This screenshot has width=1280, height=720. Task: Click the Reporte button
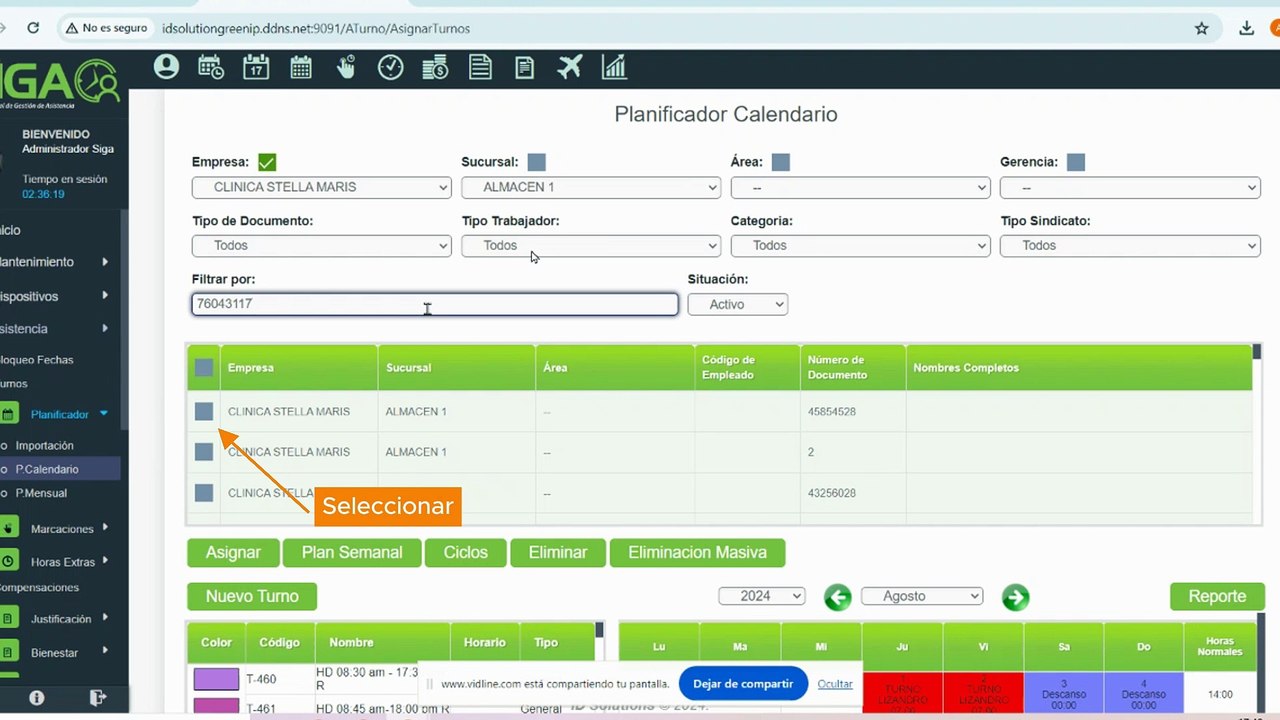click(x=1217, y=597)
